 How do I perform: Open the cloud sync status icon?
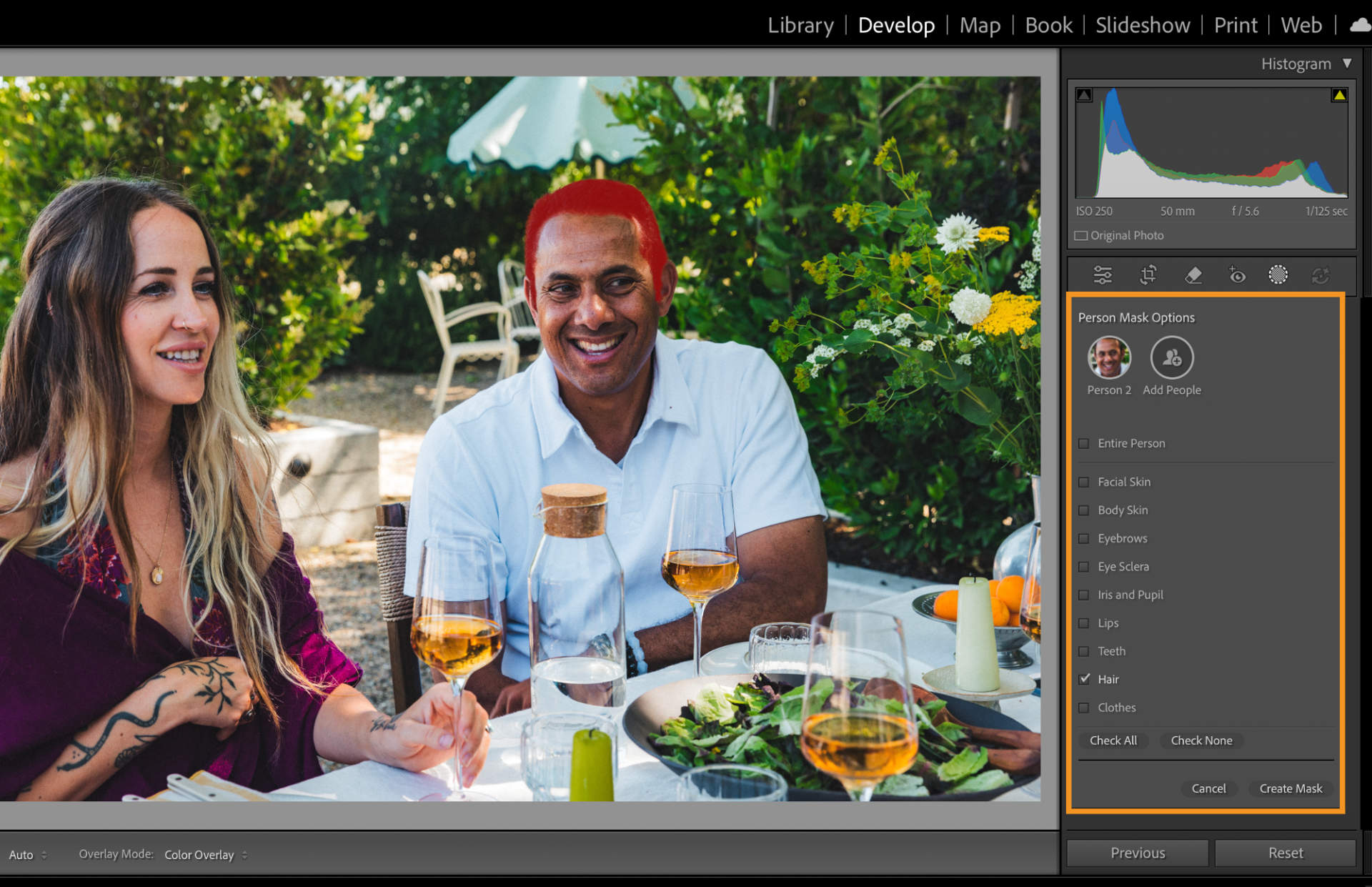point(1360,25)
